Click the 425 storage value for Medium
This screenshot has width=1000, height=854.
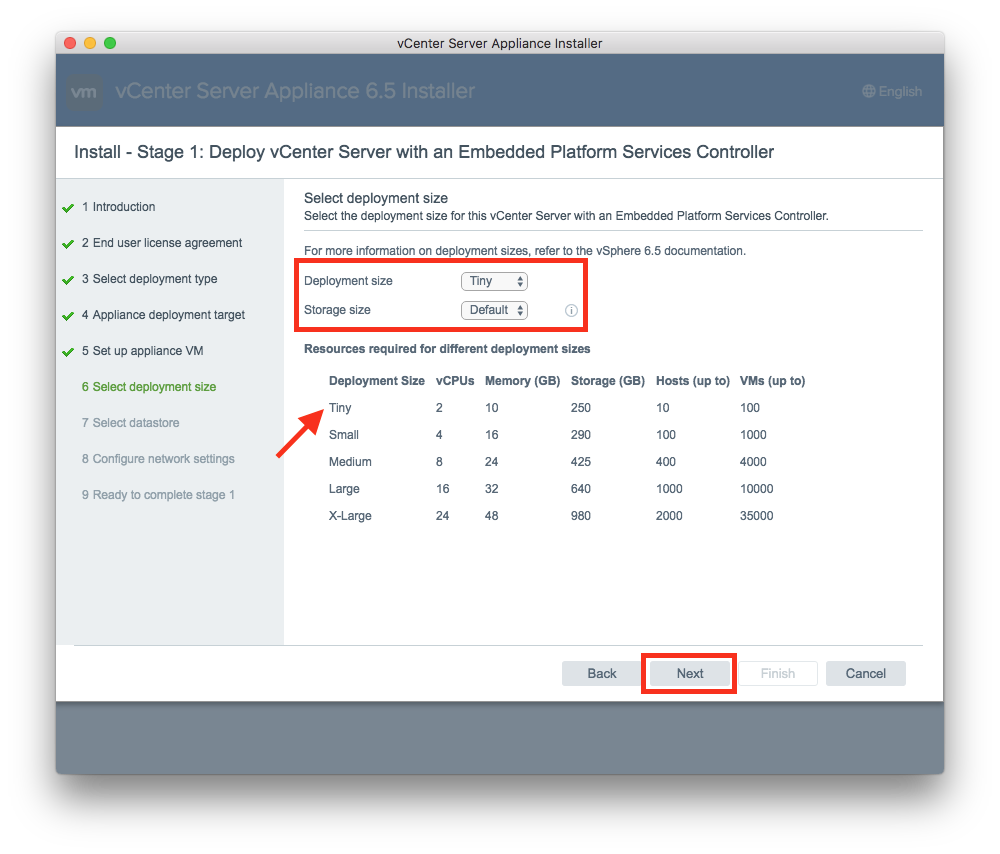pos(580,462)
